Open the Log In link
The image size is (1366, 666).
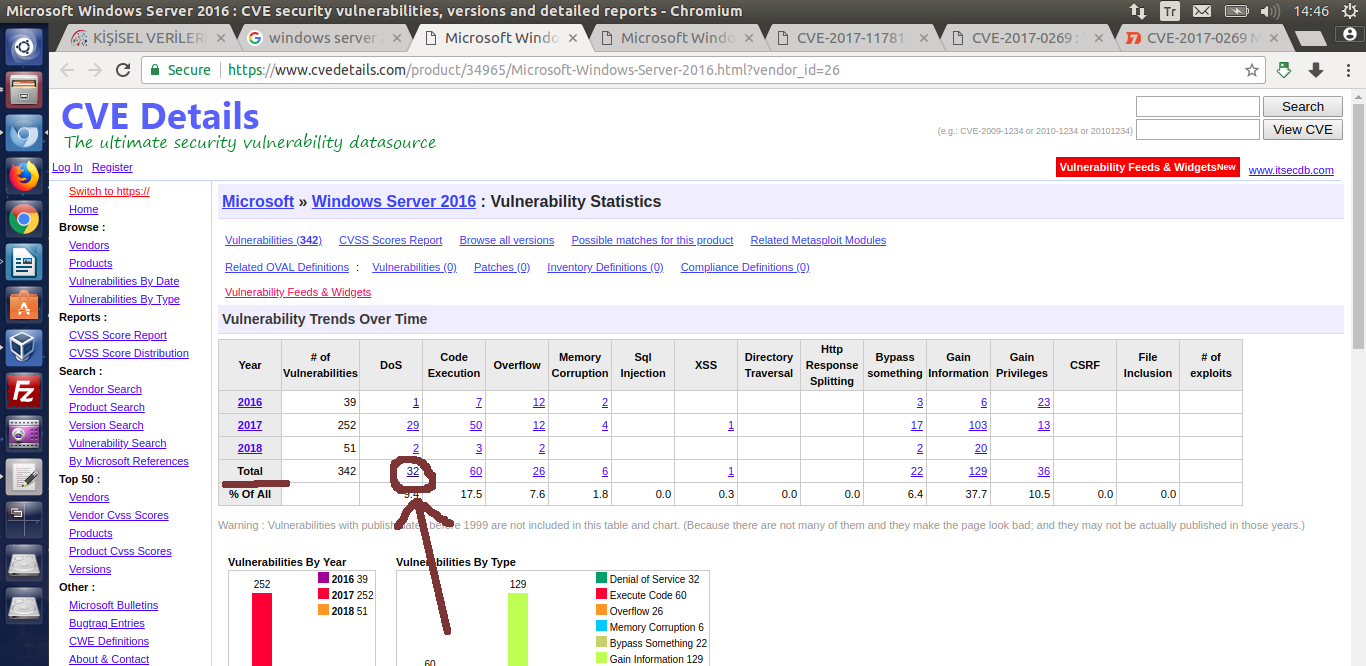pos(67,167)
